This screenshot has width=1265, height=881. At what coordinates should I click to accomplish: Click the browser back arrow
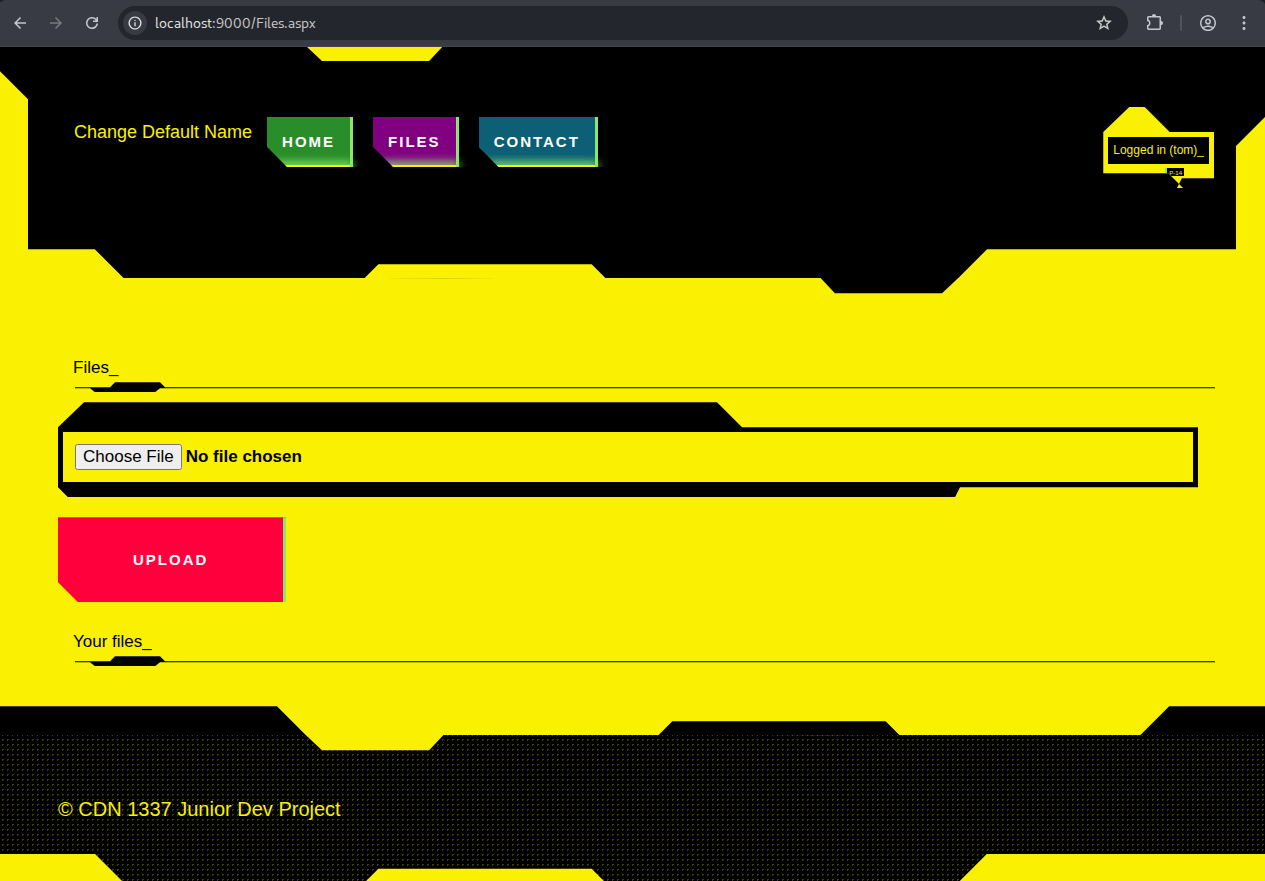20,23
